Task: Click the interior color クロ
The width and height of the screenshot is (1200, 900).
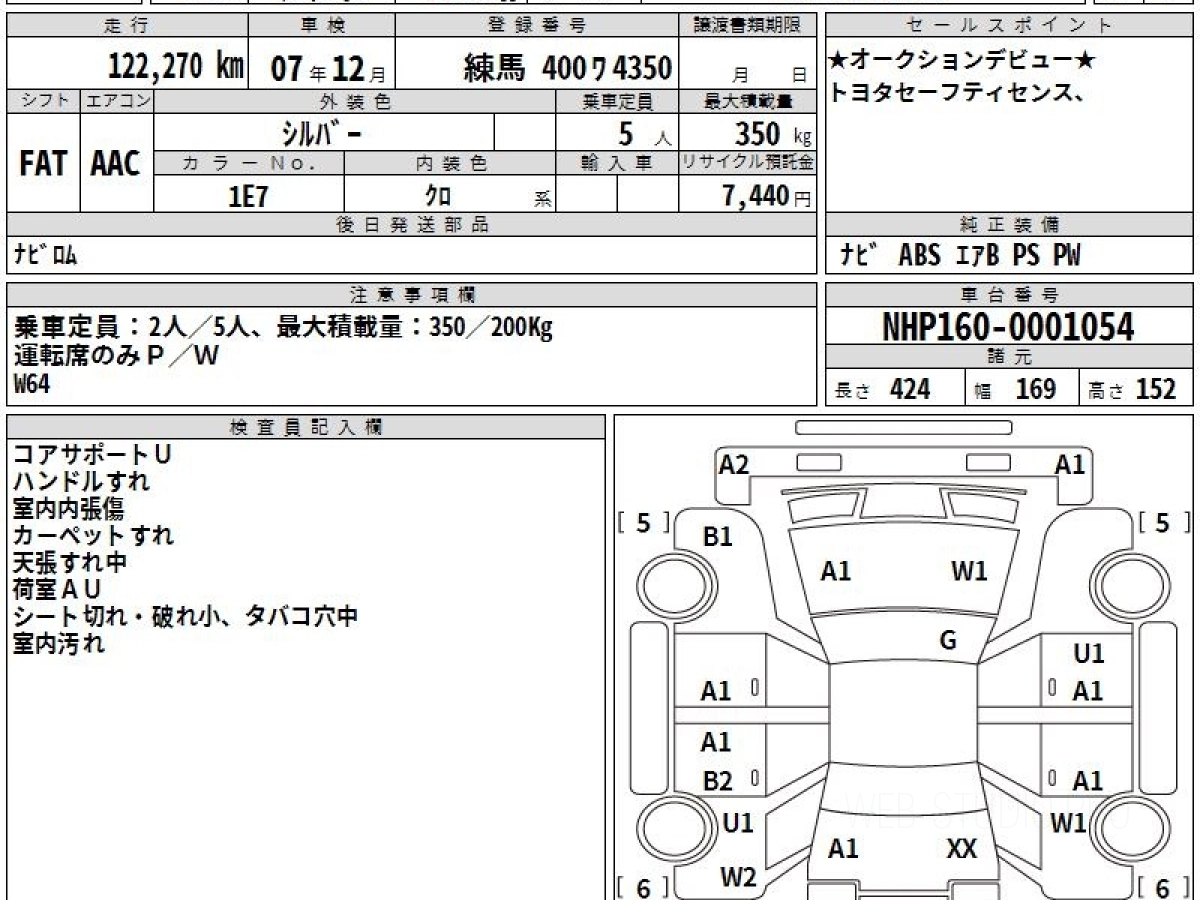Action: pos(438,195)
